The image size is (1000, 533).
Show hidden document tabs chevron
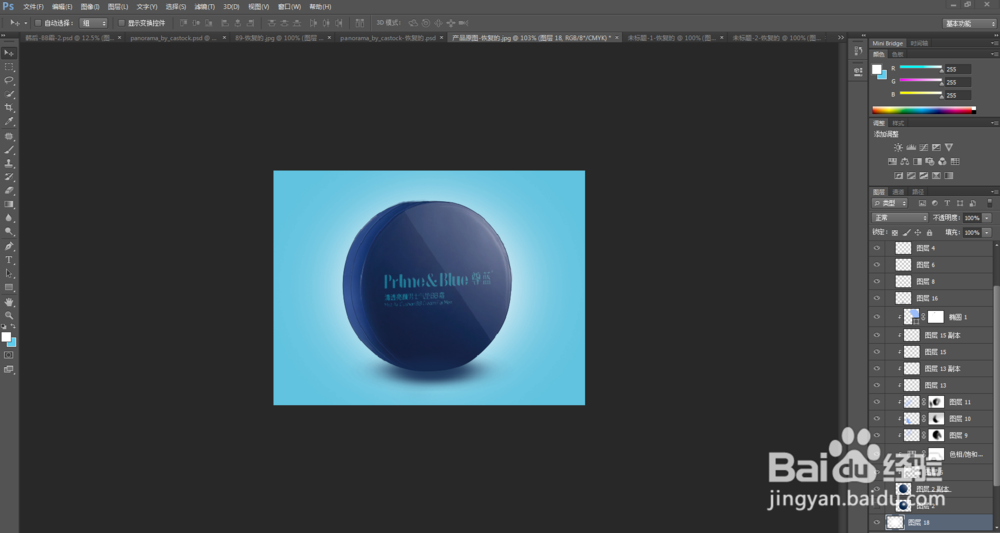[841, 38]
